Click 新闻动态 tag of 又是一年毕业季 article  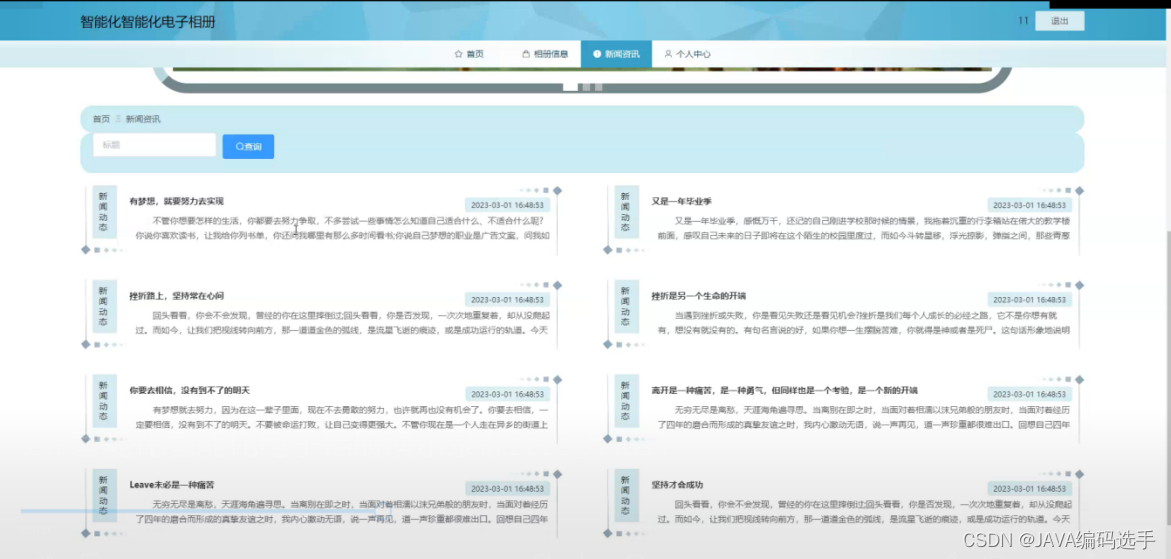626,211
